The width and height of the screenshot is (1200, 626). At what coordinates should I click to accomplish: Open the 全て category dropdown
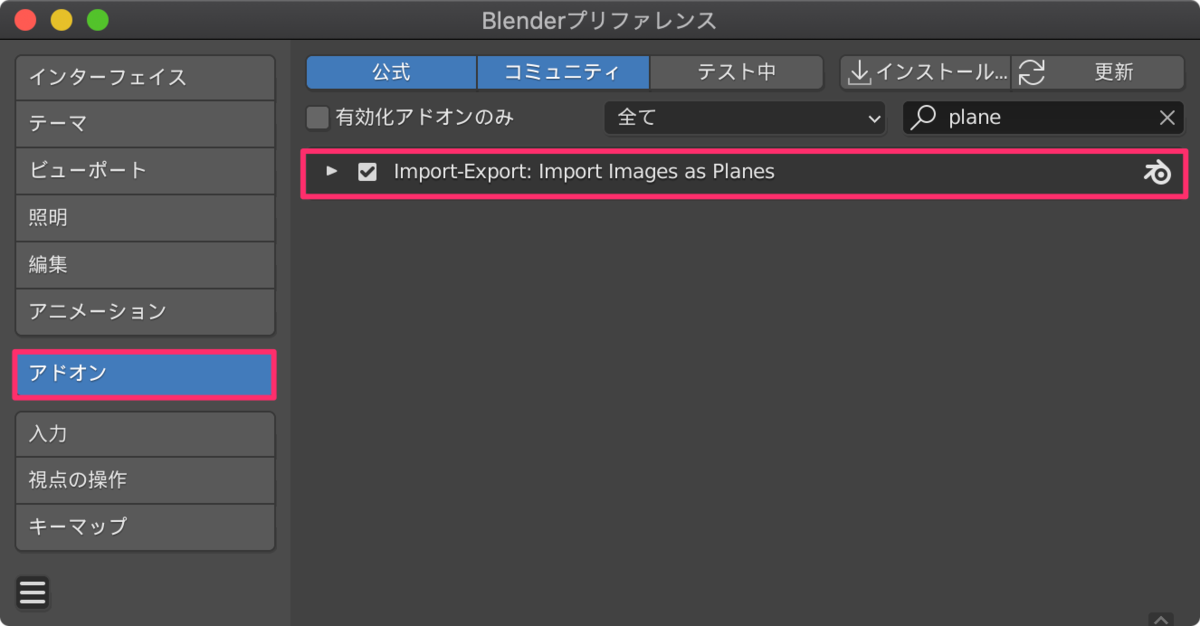tap(744, 117)
